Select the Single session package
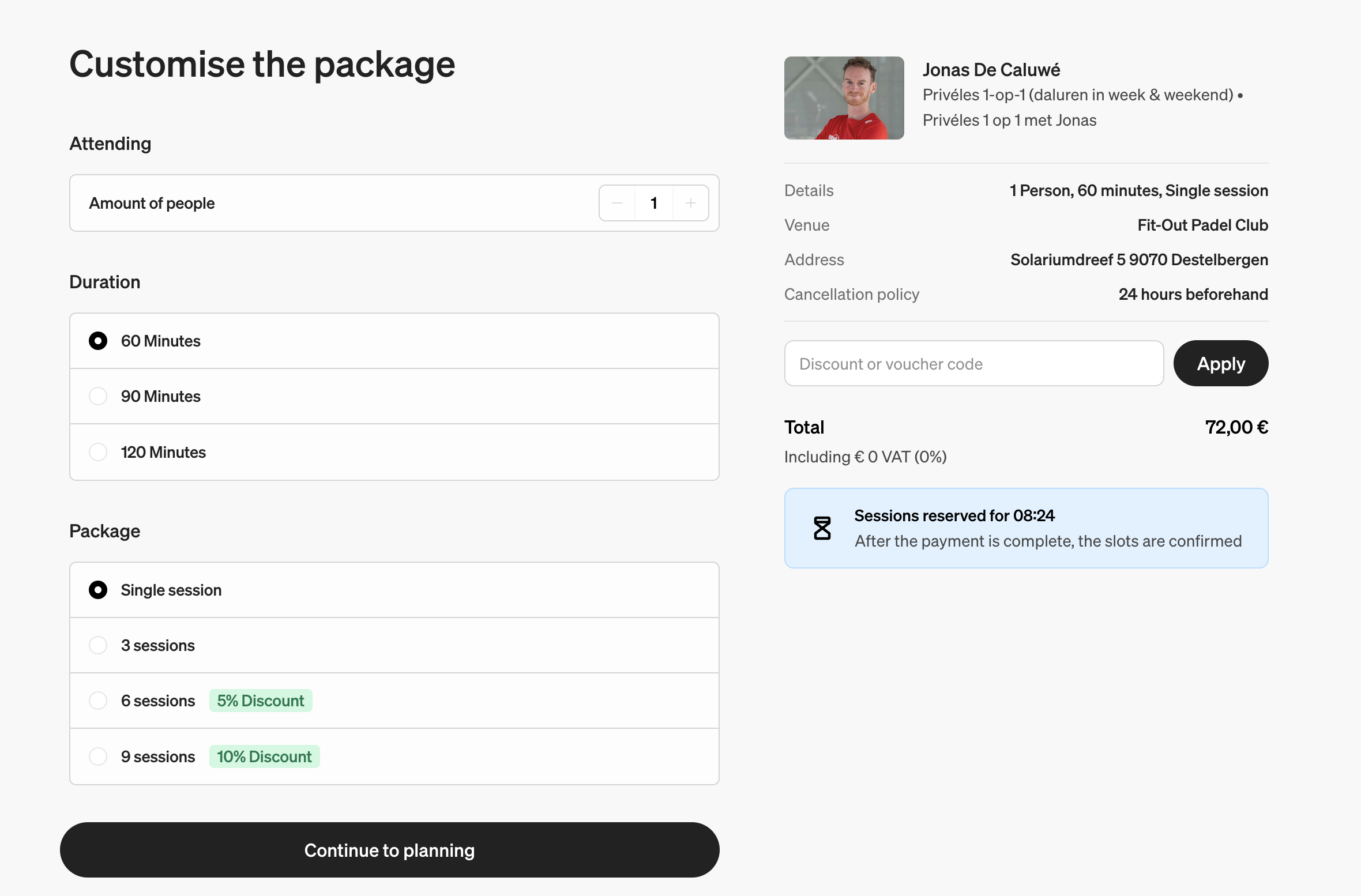Viewport: 1361px width, 896px height. click(x=98, y=590)
